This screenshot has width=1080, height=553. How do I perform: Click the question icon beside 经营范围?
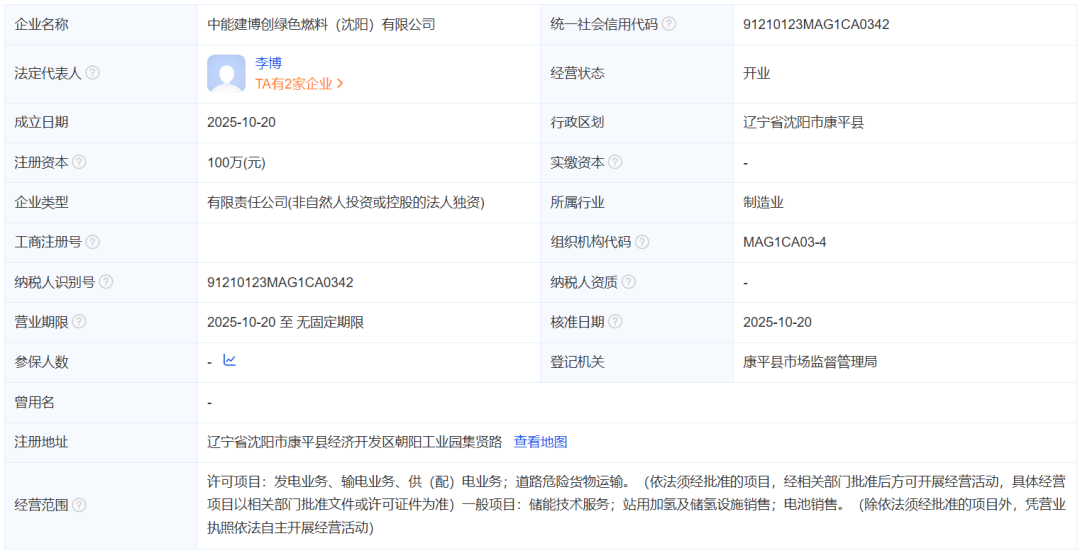(79, 505)
